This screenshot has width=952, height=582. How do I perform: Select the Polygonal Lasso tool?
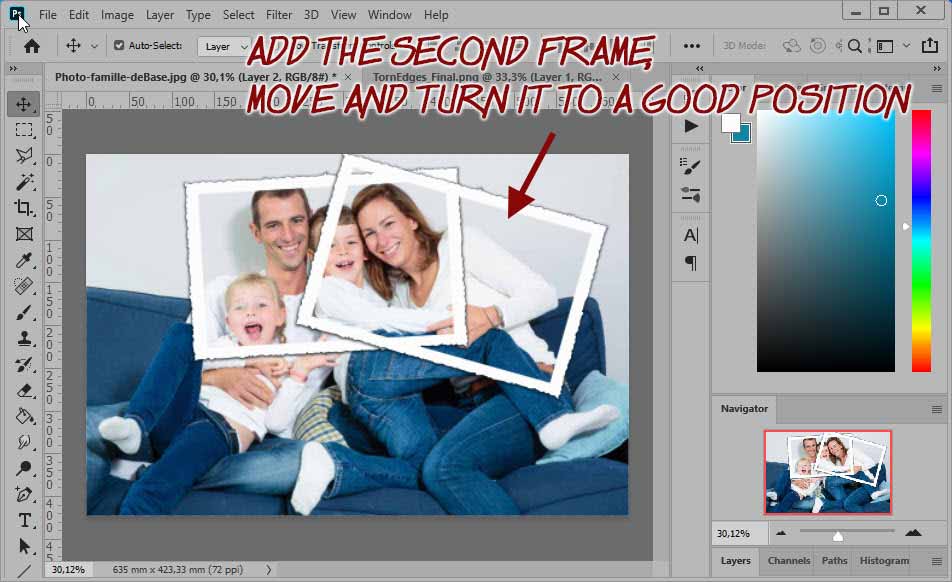click(24, 155)
